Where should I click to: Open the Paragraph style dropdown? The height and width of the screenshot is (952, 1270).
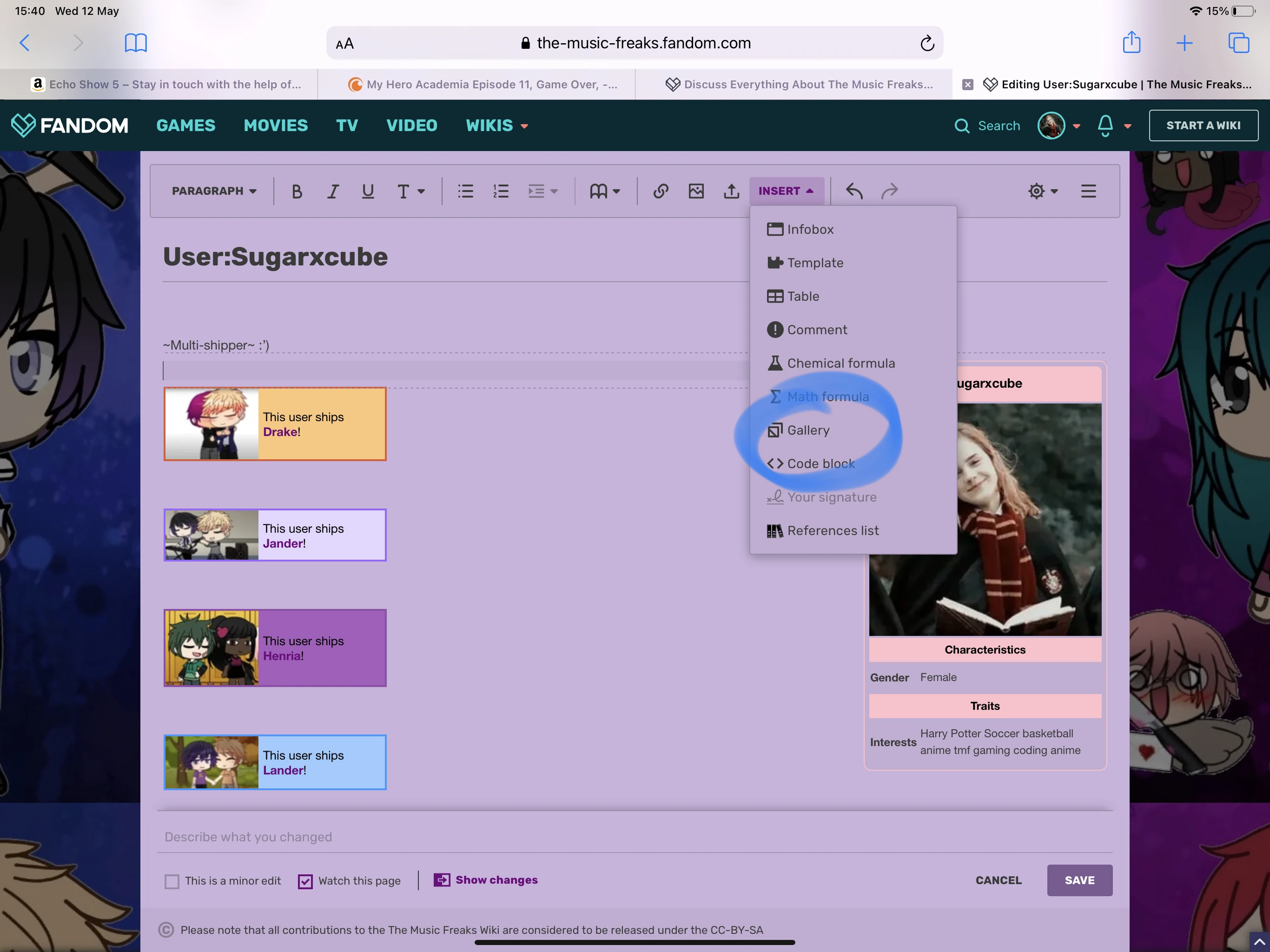click(213, 191)
